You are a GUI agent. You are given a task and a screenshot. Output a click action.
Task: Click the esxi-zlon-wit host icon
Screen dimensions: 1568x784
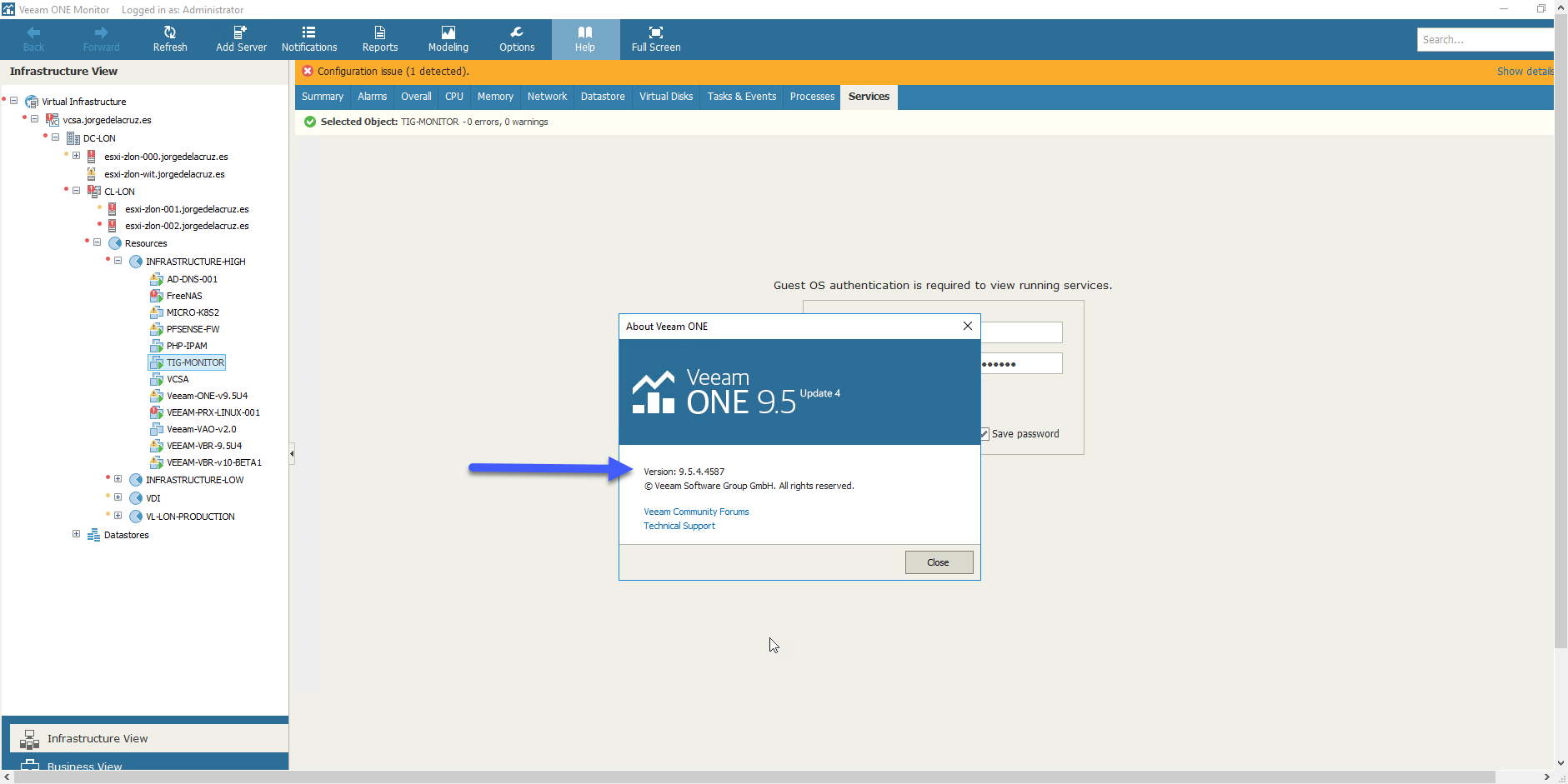click(x=91, y=174)
